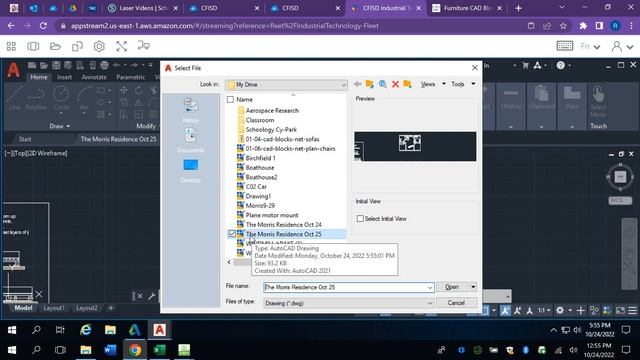The width and height of the screenshot is (640, 360).
Task: Expand the File name combo box arrow
Action: pos(430,287)
